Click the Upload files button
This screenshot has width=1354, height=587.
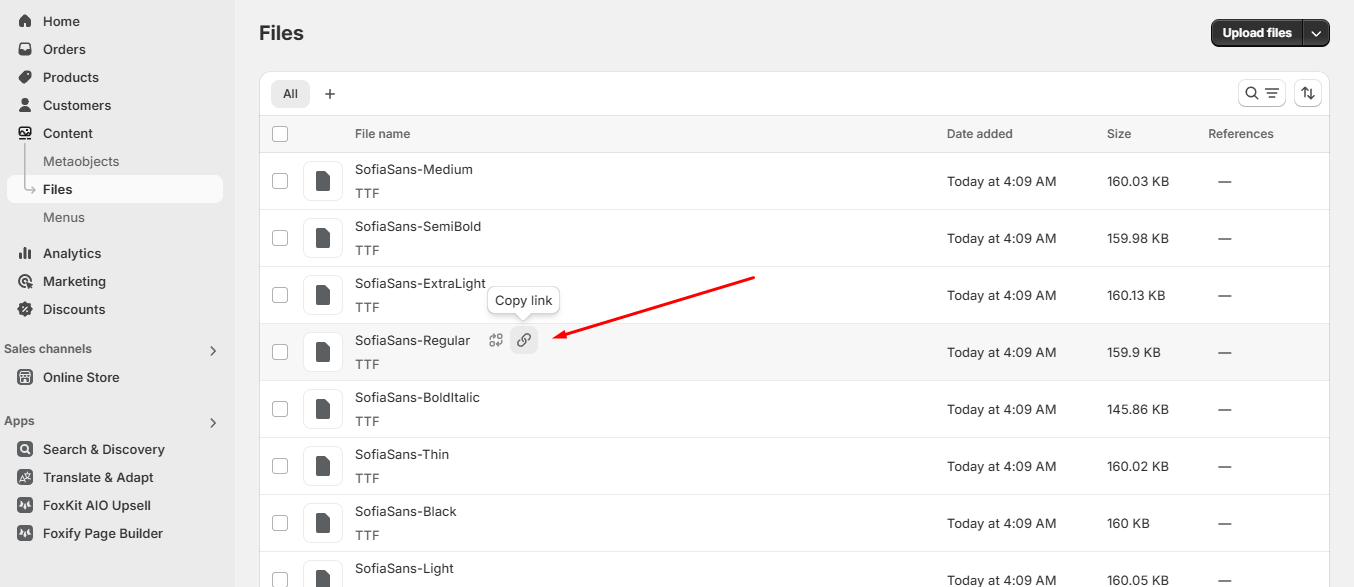1257,33
